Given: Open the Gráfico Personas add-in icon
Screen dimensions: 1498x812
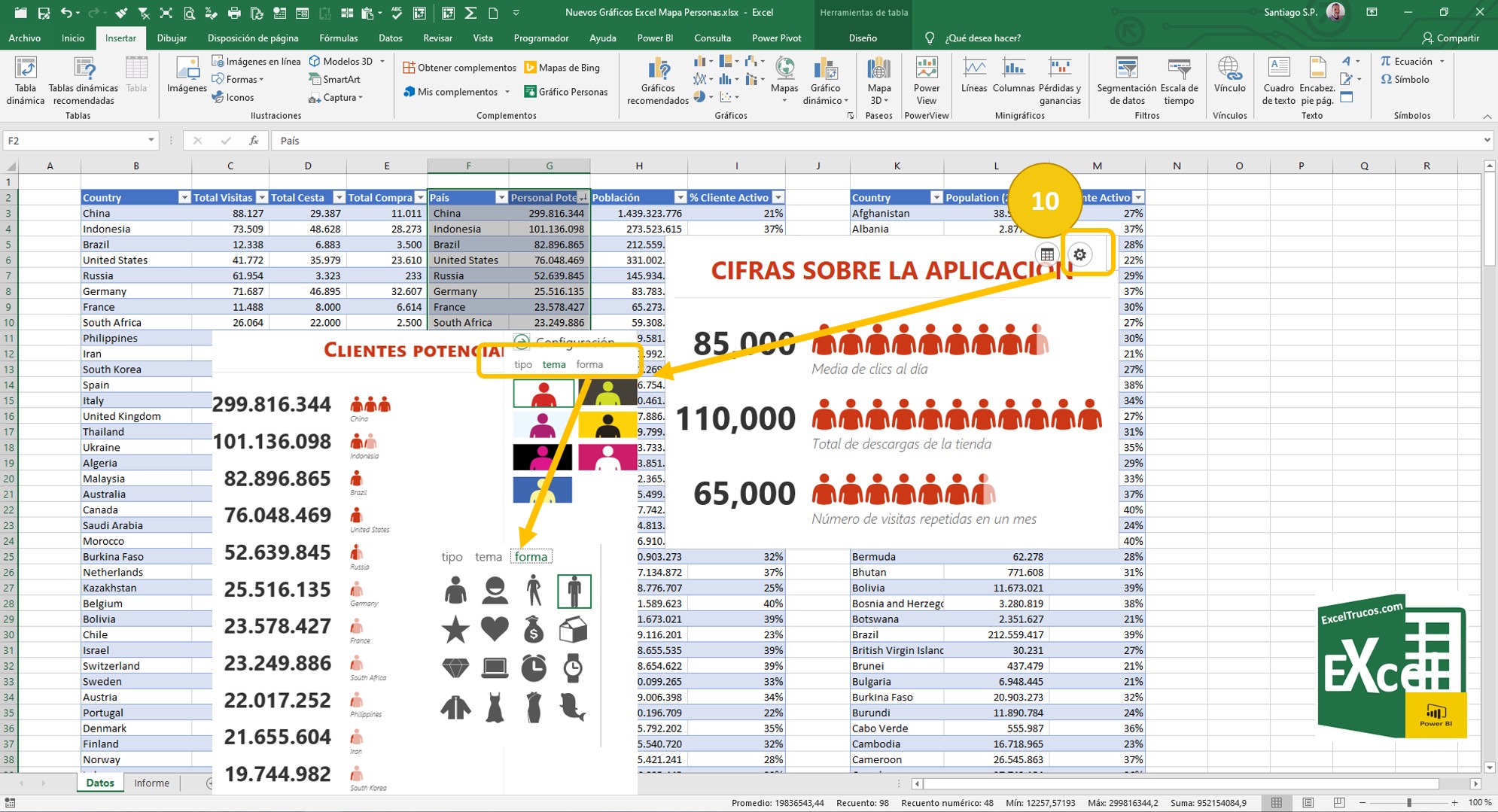Looking at the screenshot, I should coord(566,92).
